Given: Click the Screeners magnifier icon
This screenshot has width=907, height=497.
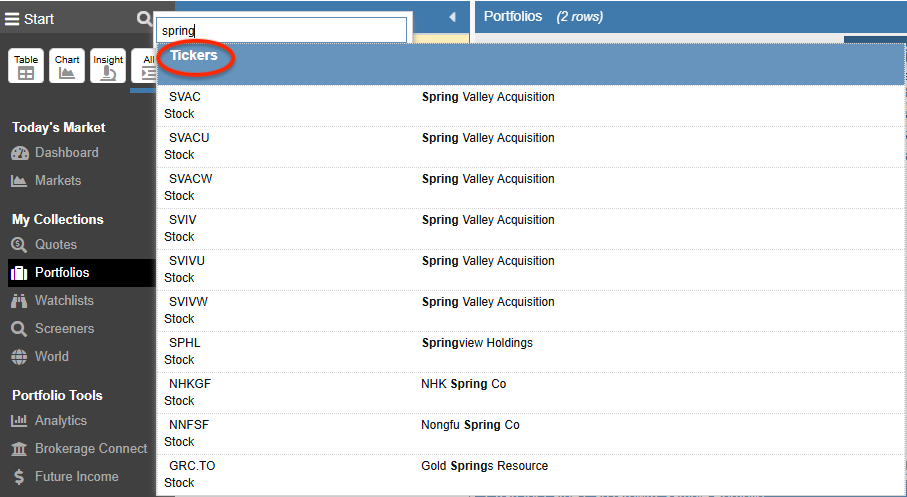Looking at the screenshot, I should tap(19, 329).
